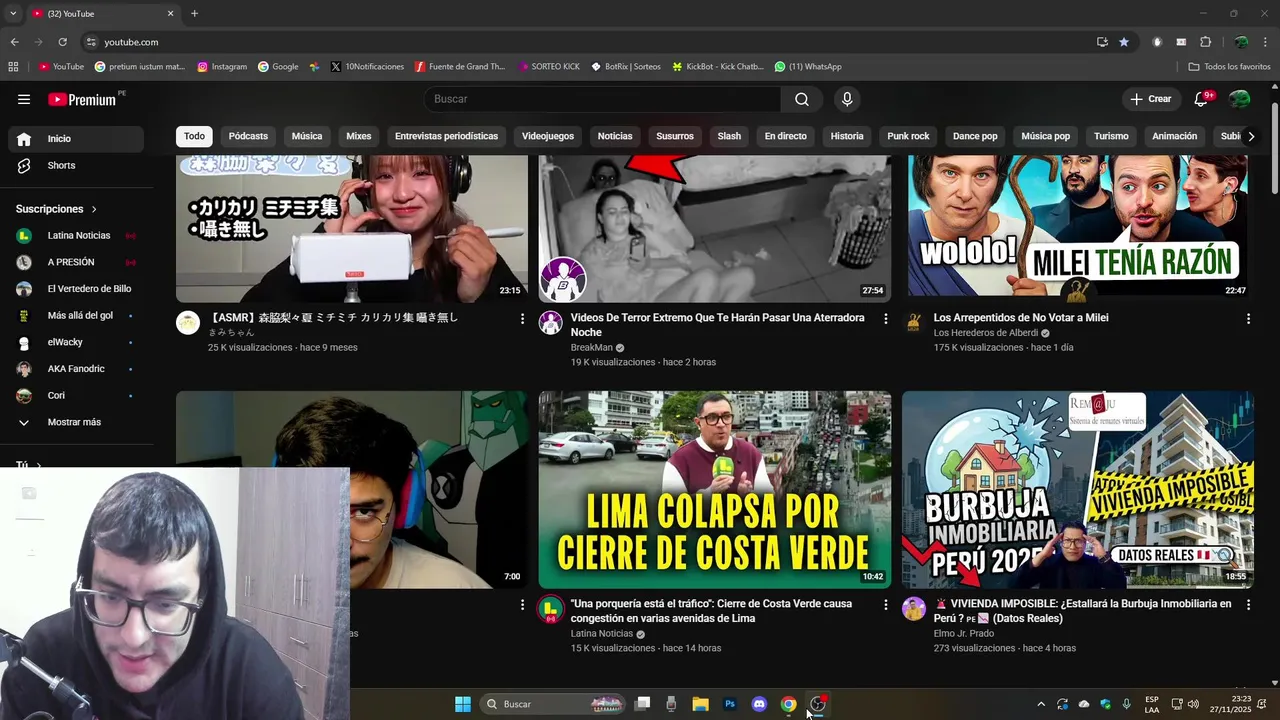This screenshot has height=720, width=1280.
Task: Open Los Herederos de Alberdi channel link
Action: [x=985, y=333]
